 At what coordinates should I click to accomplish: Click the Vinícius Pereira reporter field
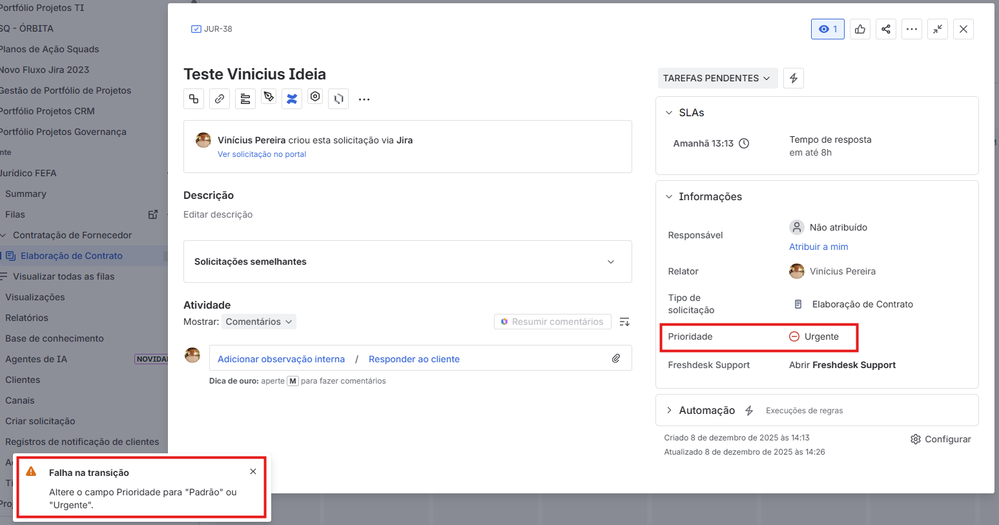pos(832,271)
